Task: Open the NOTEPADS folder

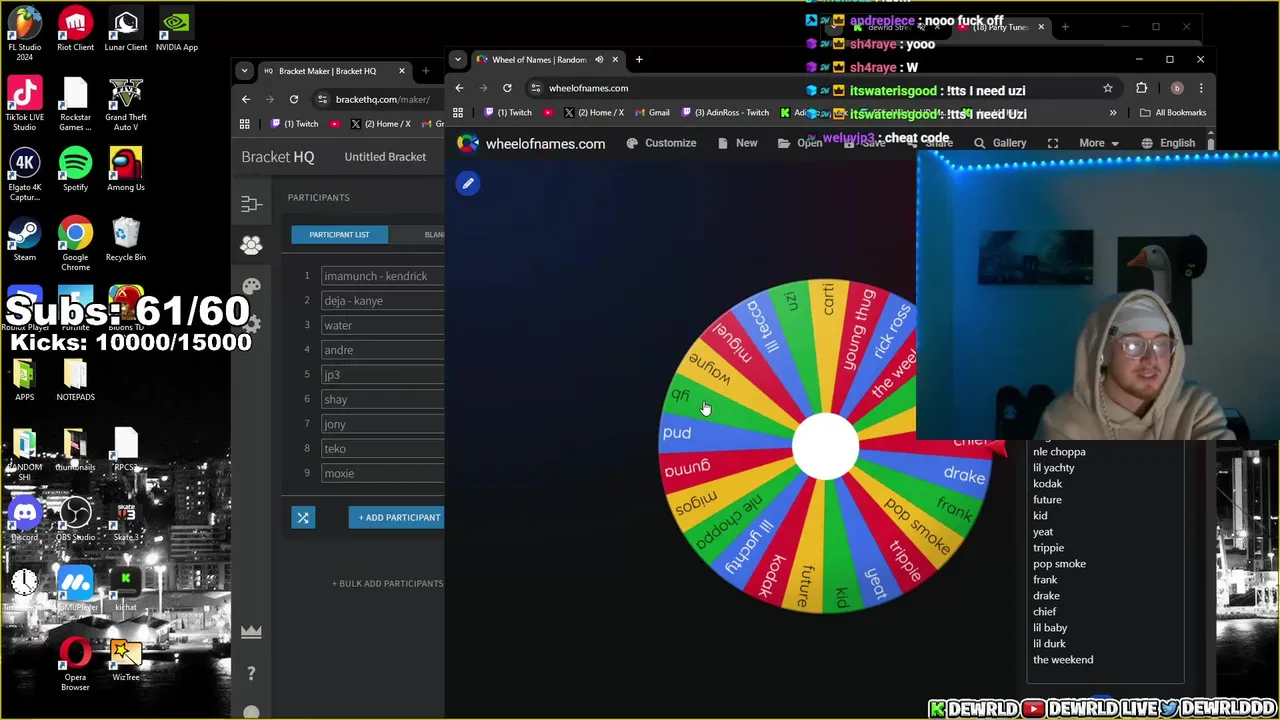Action: 75,380
